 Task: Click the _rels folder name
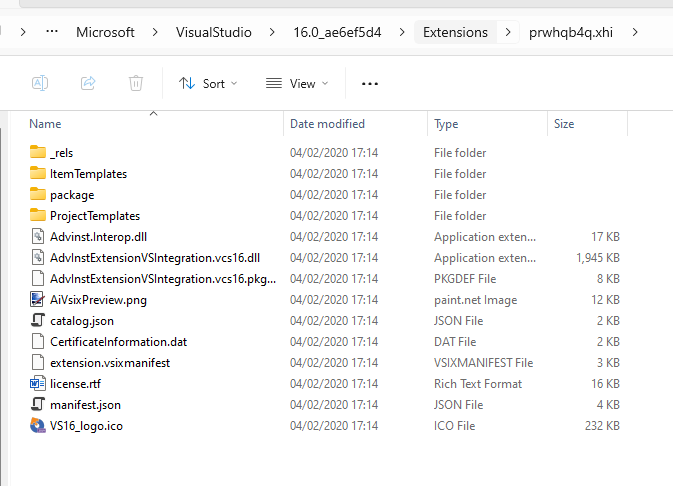pos(61,153)
